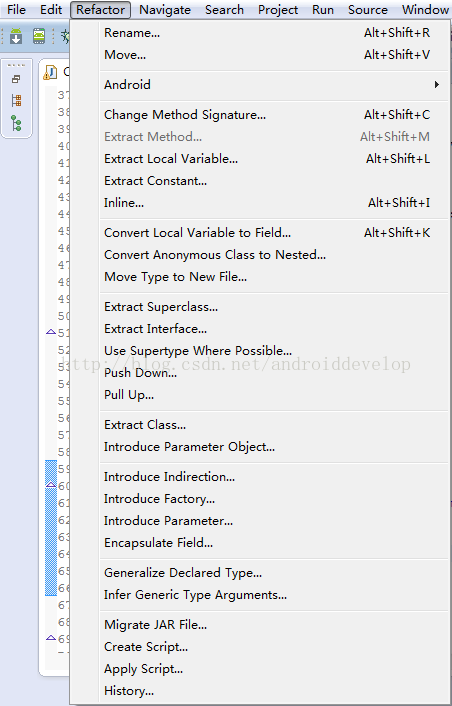Select Introduce Parameter Object...
The image size is (452, 706).
pos(267,447)
